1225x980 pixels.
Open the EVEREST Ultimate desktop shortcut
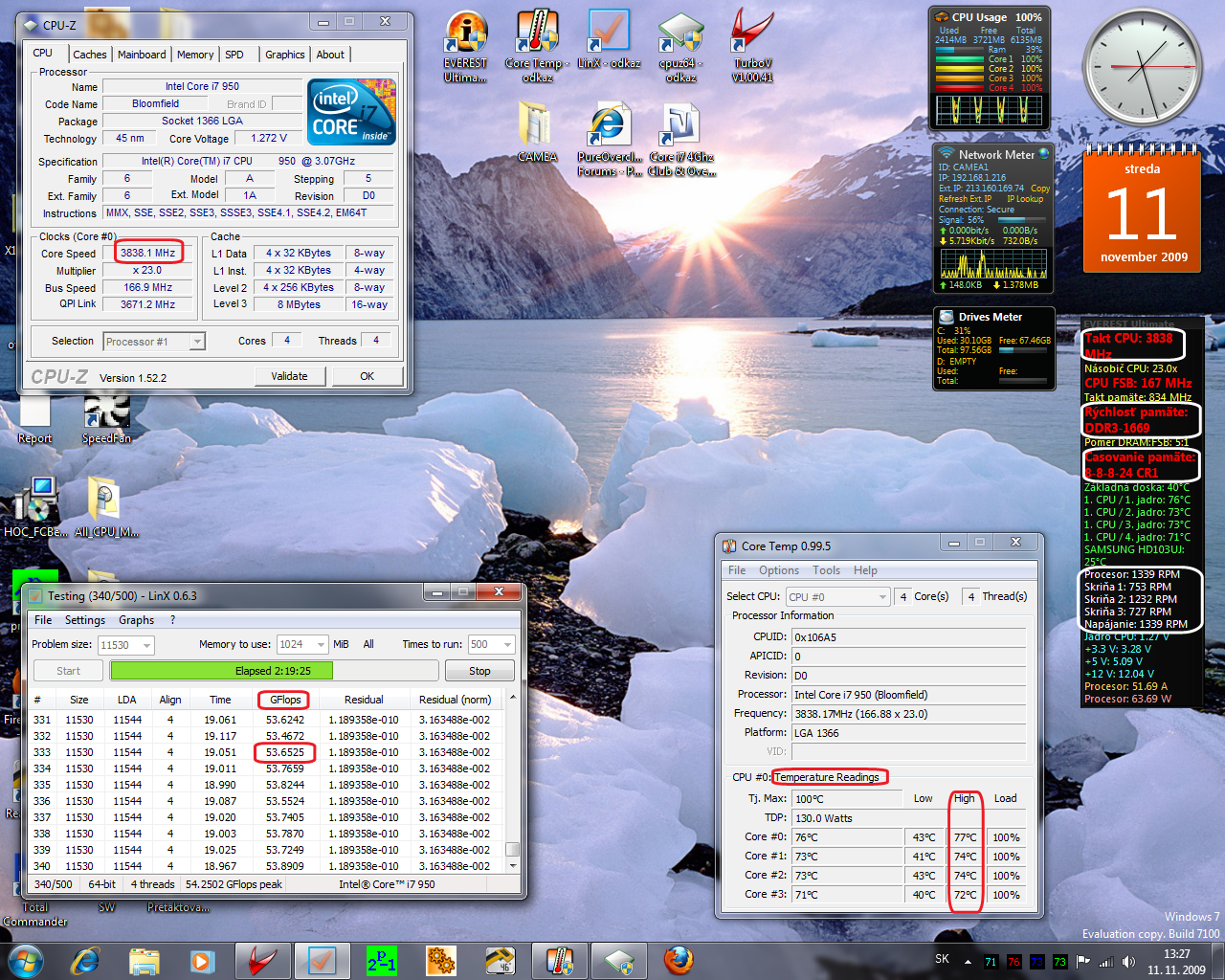[x=465, y=45]
